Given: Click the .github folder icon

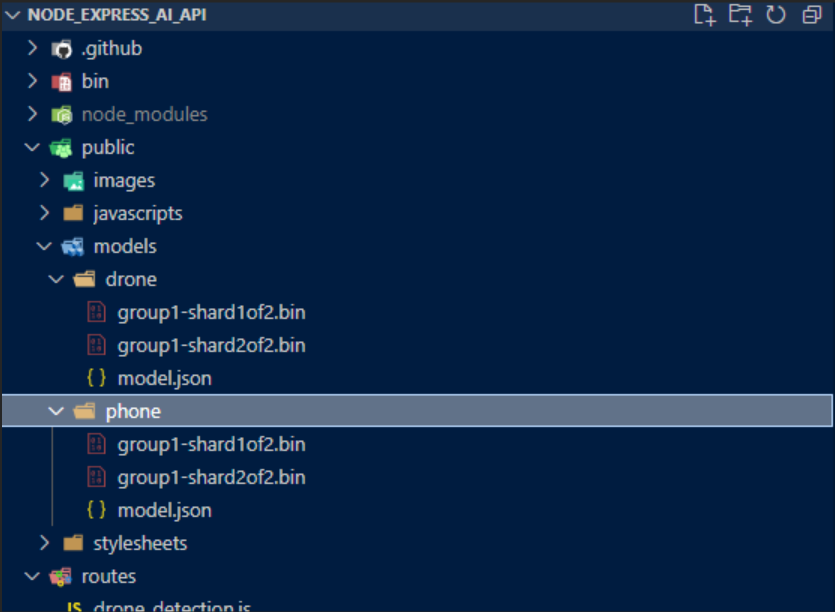Looking at the screenshot, I should pos(62,49).
